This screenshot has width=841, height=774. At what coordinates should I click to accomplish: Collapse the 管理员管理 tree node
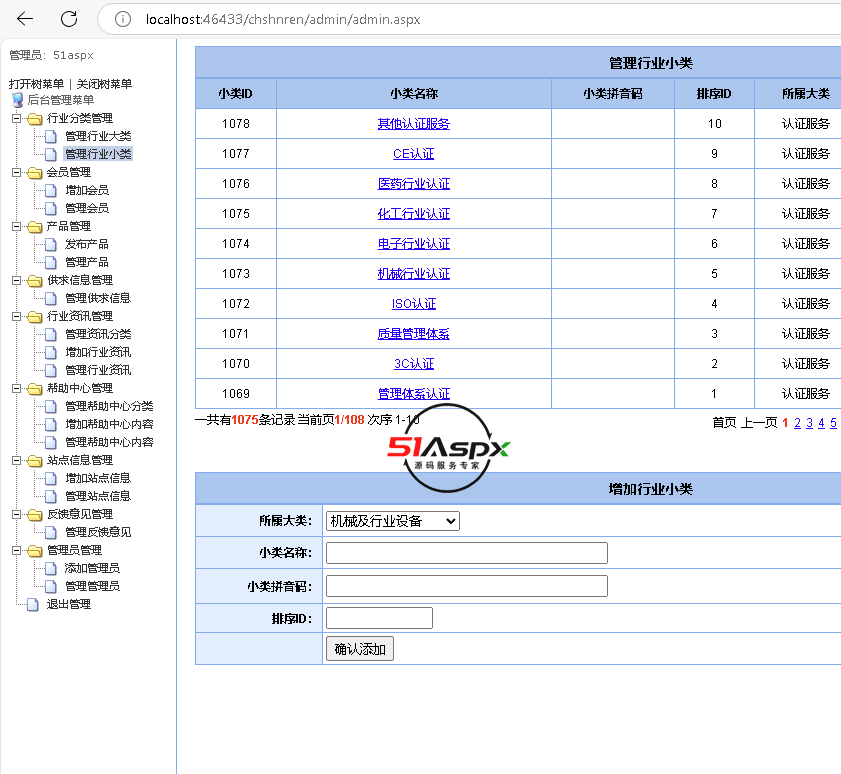[x=17, y=550]
